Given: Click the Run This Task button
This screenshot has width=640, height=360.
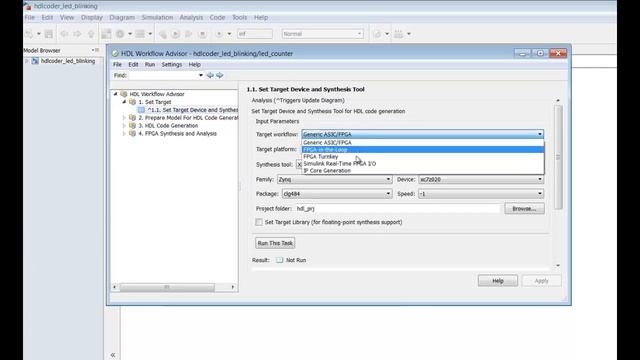Looking at the screenshot, I should point(275,243).
